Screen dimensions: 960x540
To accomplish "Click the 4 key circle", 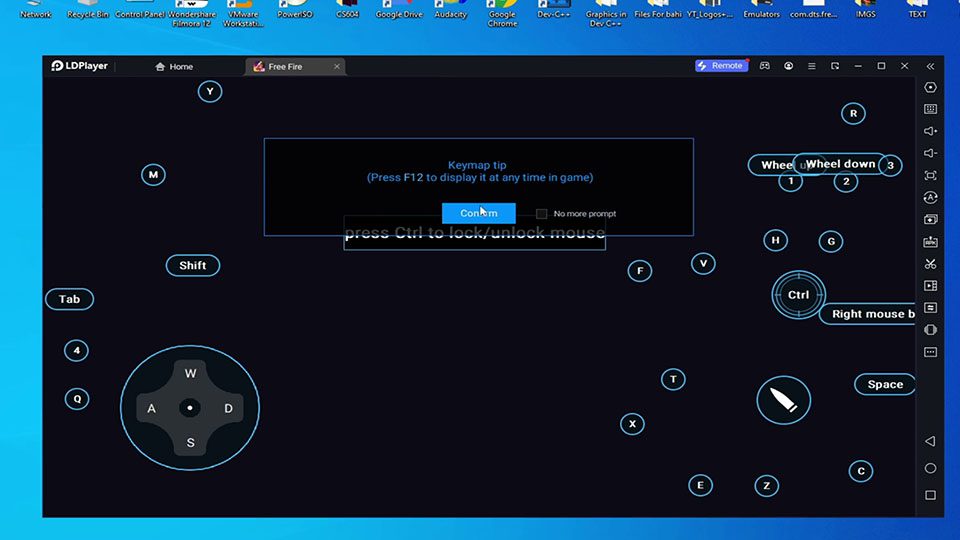I will click(x=77, y=351).
